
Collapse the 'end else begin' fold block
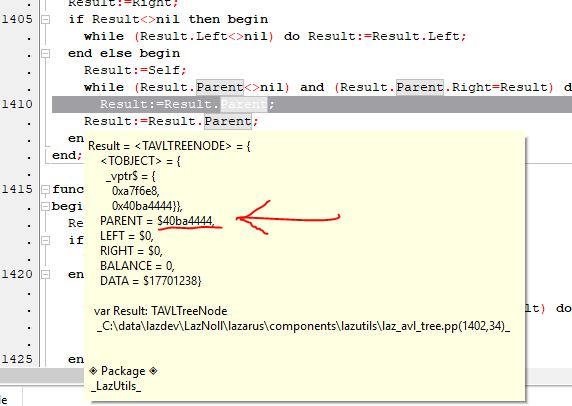[45, 54]
